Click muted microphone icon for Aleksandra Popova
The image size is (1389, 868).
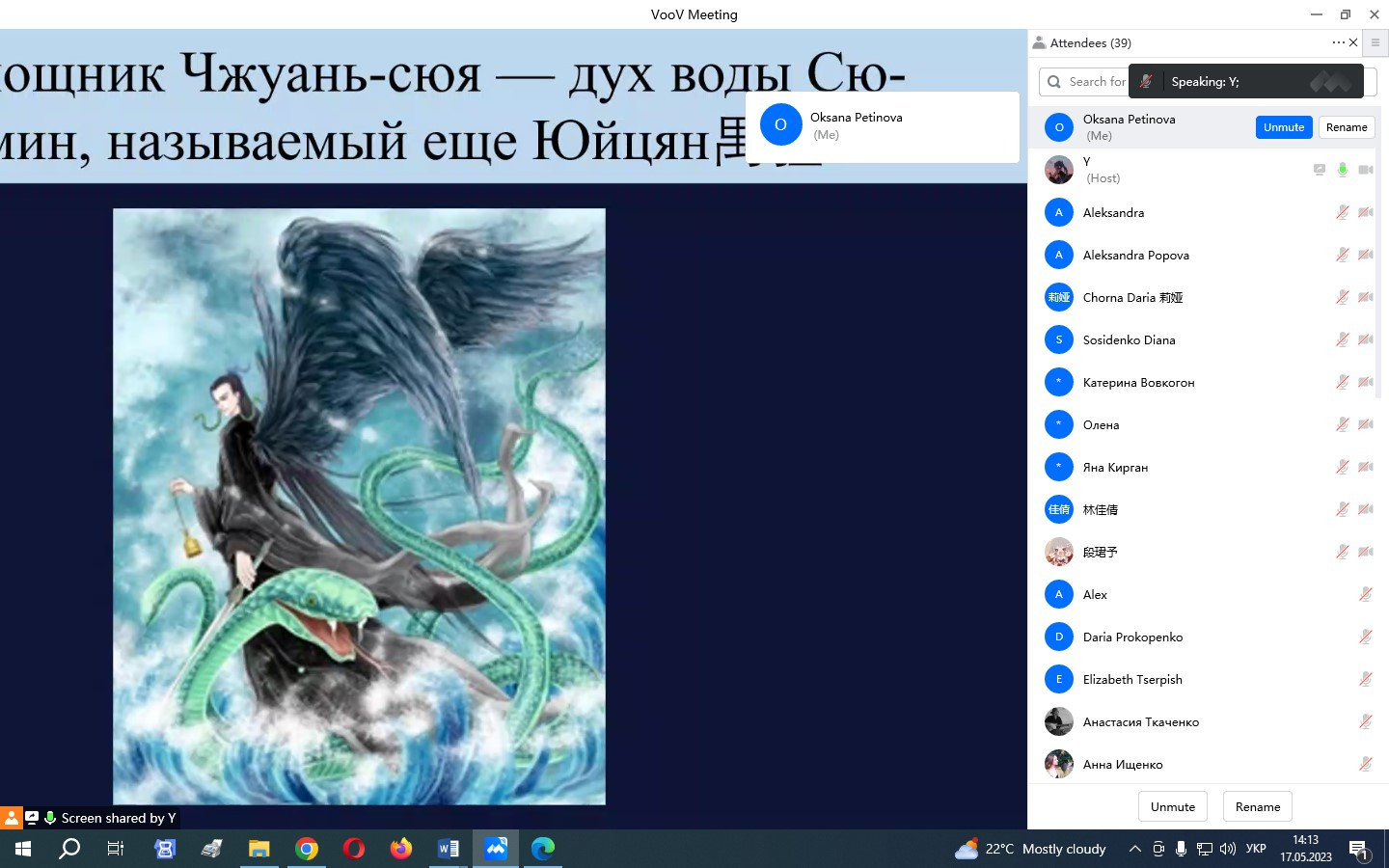coord(1342,255)
